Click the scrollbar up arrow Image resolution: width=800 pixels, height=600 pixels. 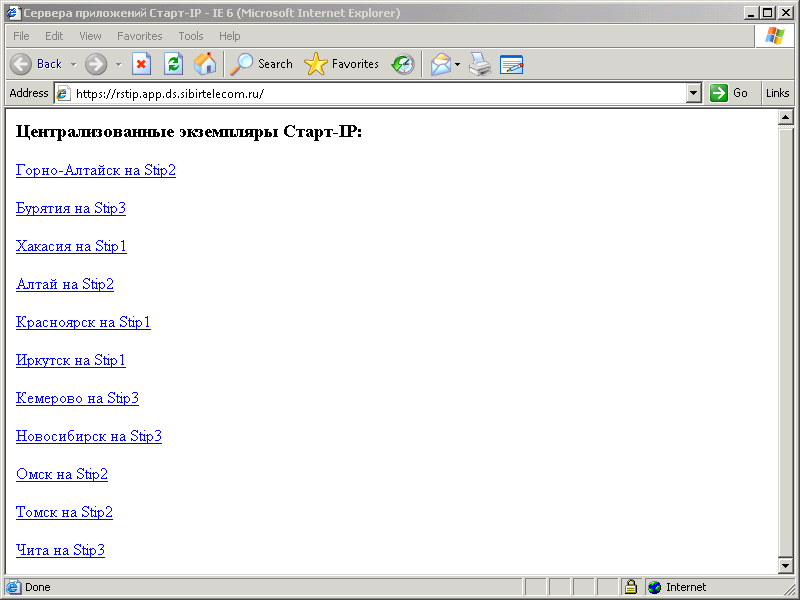(785, 117)
